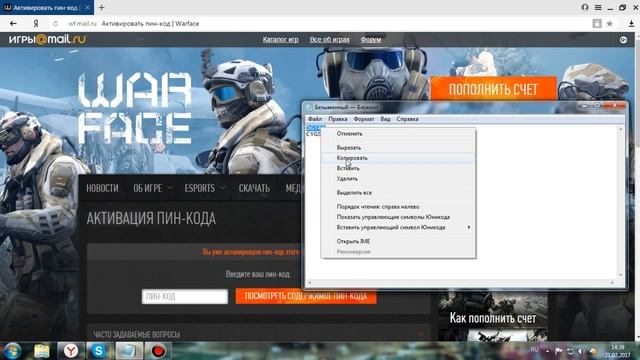Open Skype from the taskbar

(98, 351)
